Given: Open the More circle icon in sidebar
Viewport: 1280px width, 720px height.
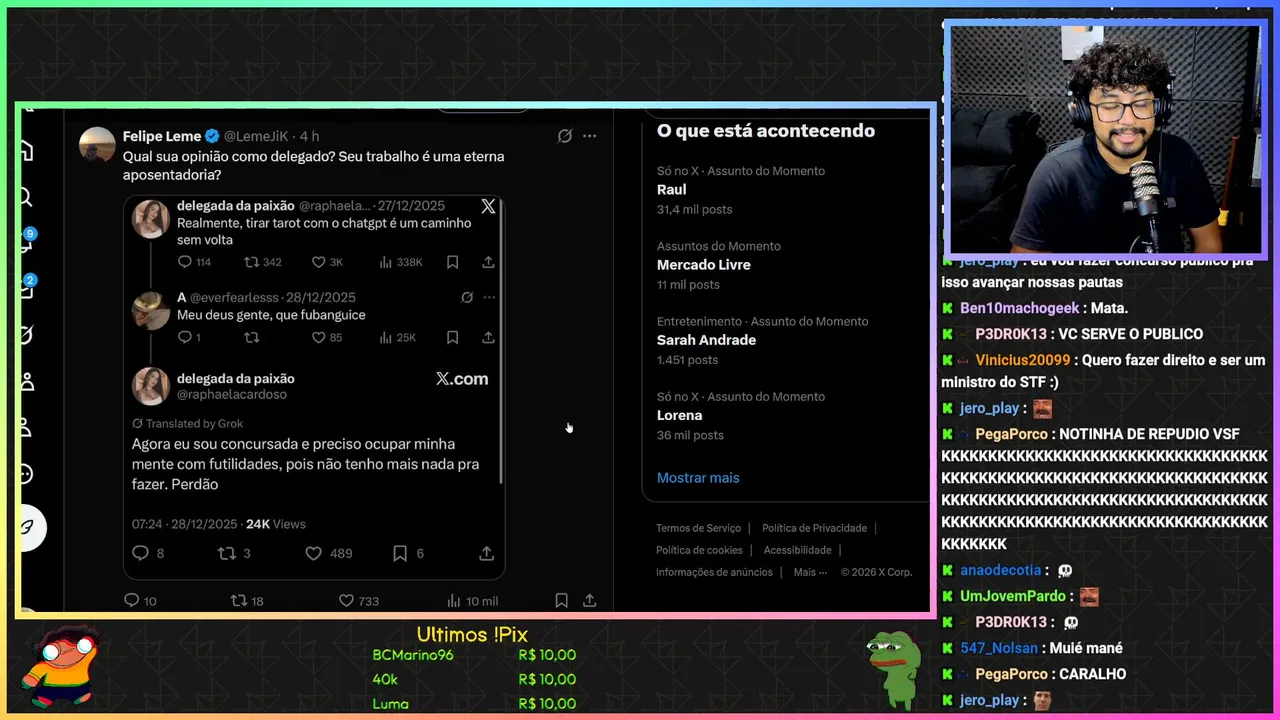Looking at the screenshot, I should (27, 474).
